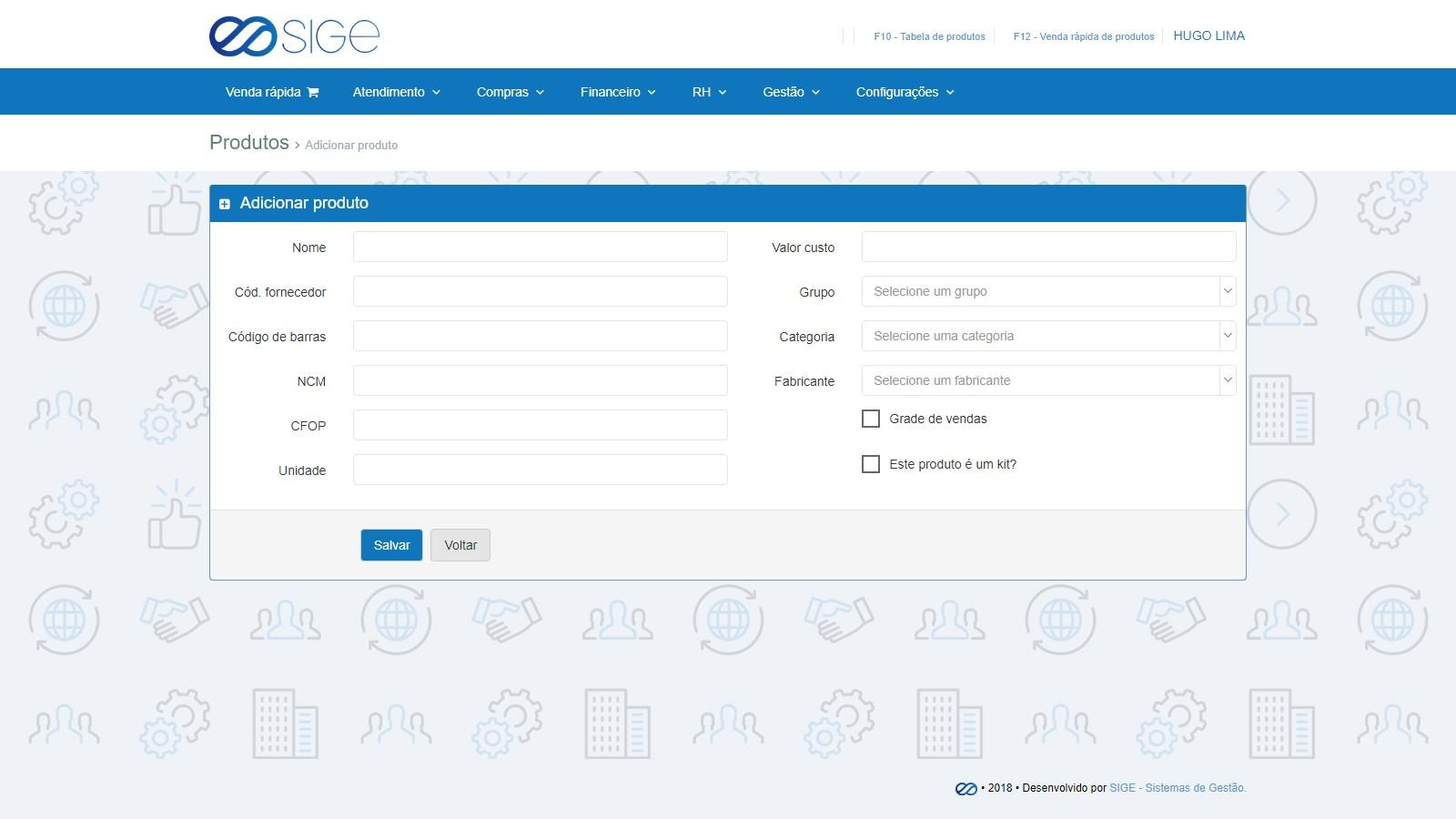Enable the Grade de vendas checkbox
Image resolution: width=1456 pixels, height=819 pixels.
[871, 419]
